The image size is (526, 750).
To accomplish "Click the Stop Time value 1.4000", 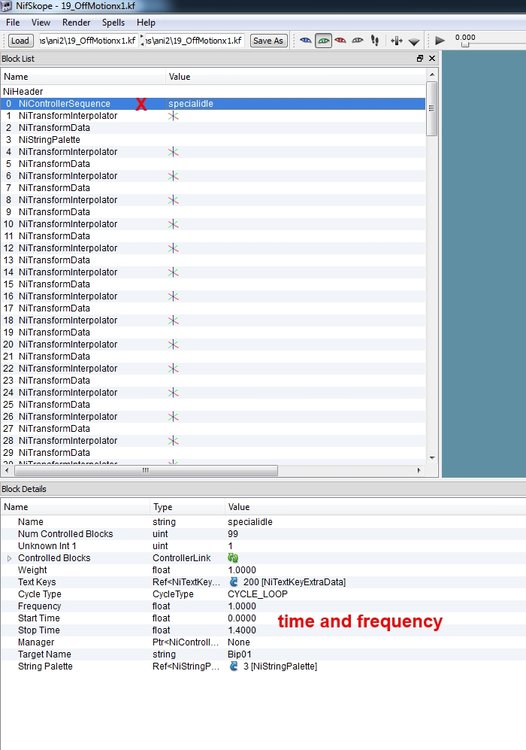I will coord(242,630).
